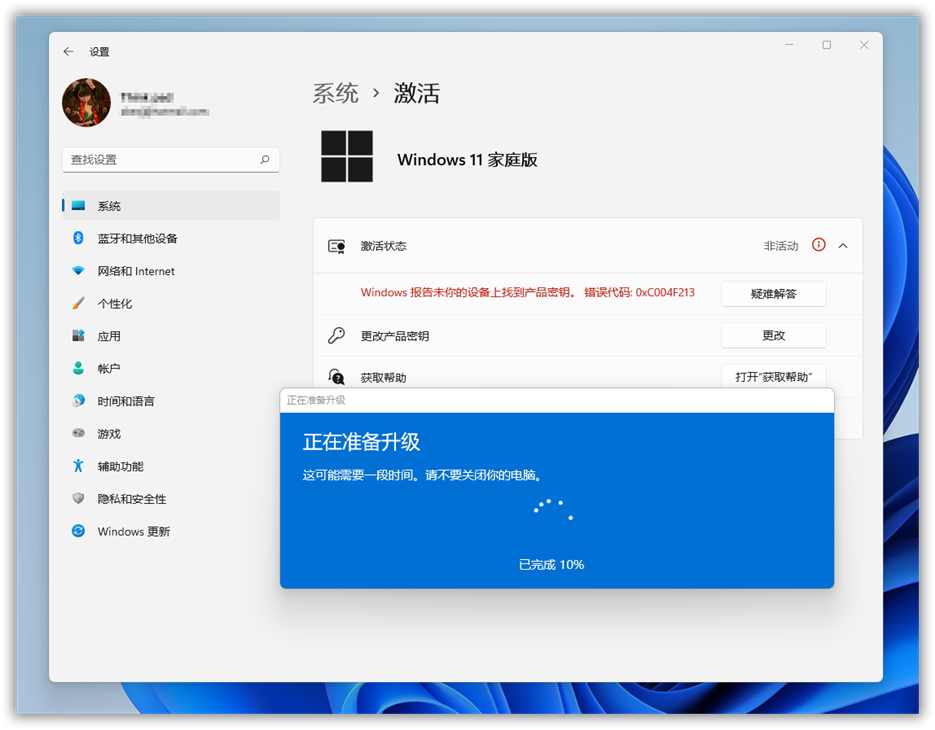The width and height of the screenshot is (935, 730).
Task: Click the Windows 11 logo
Action: pyautogui.click(x=347, y=156)
